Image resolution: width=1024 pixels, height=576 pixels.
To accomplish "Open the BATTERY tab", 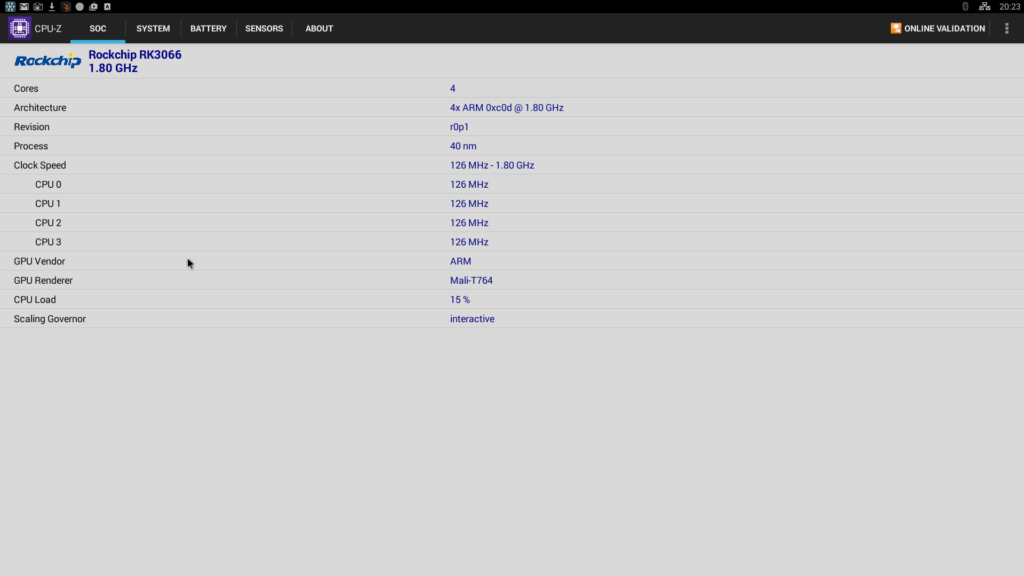I will [x=208, y=29].
